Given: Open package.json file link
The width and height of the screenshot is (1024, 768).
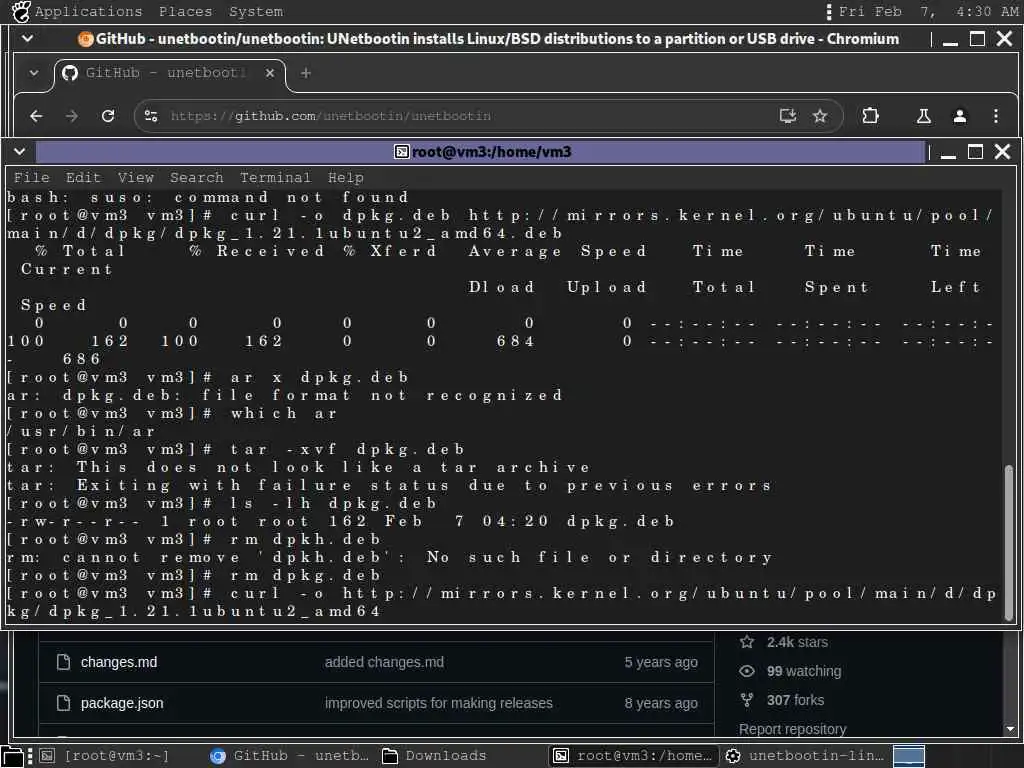Looking at the screenshot, I should 122,703.
